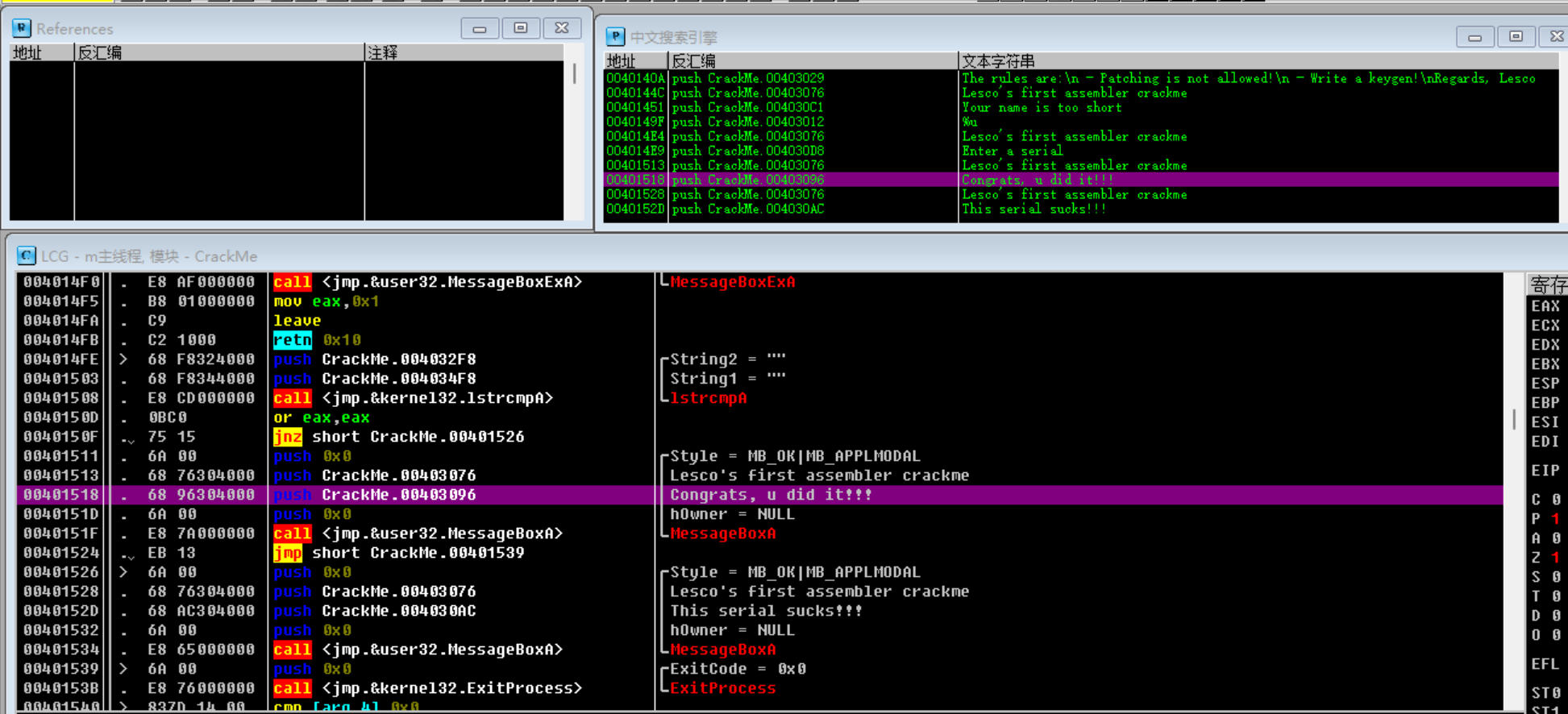
Task: Select ECX register in registers pane
Action: (1545, 325)
